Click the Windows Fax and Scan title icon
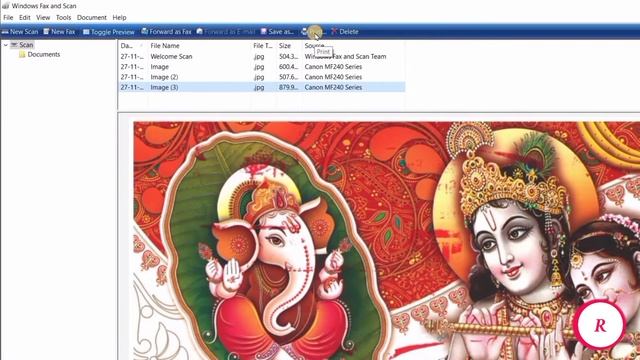Viewport: 640px width, 360px height. [x=5, y=6]
